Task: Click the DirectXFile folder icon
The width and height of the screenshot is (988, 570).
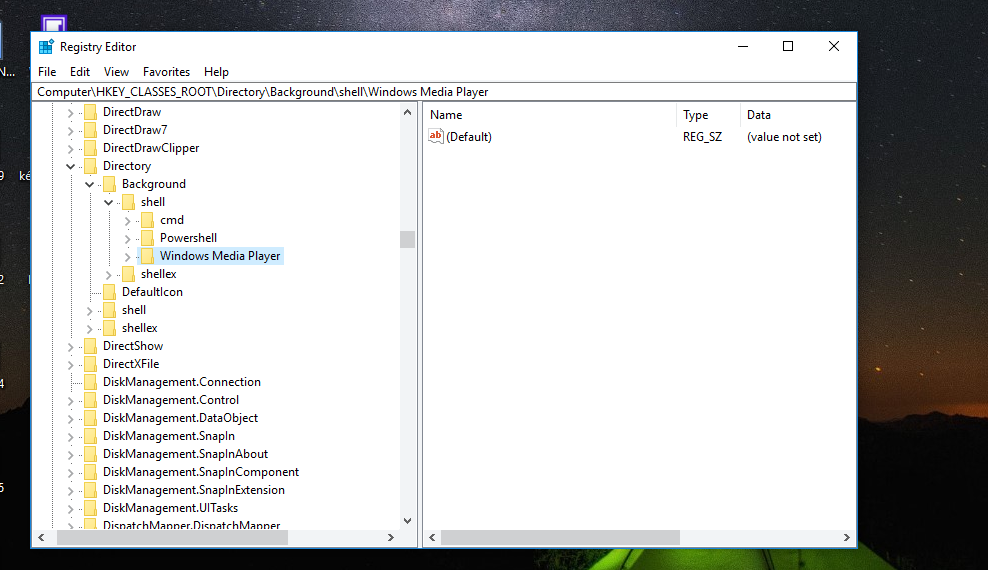Action: pos(90,364)
